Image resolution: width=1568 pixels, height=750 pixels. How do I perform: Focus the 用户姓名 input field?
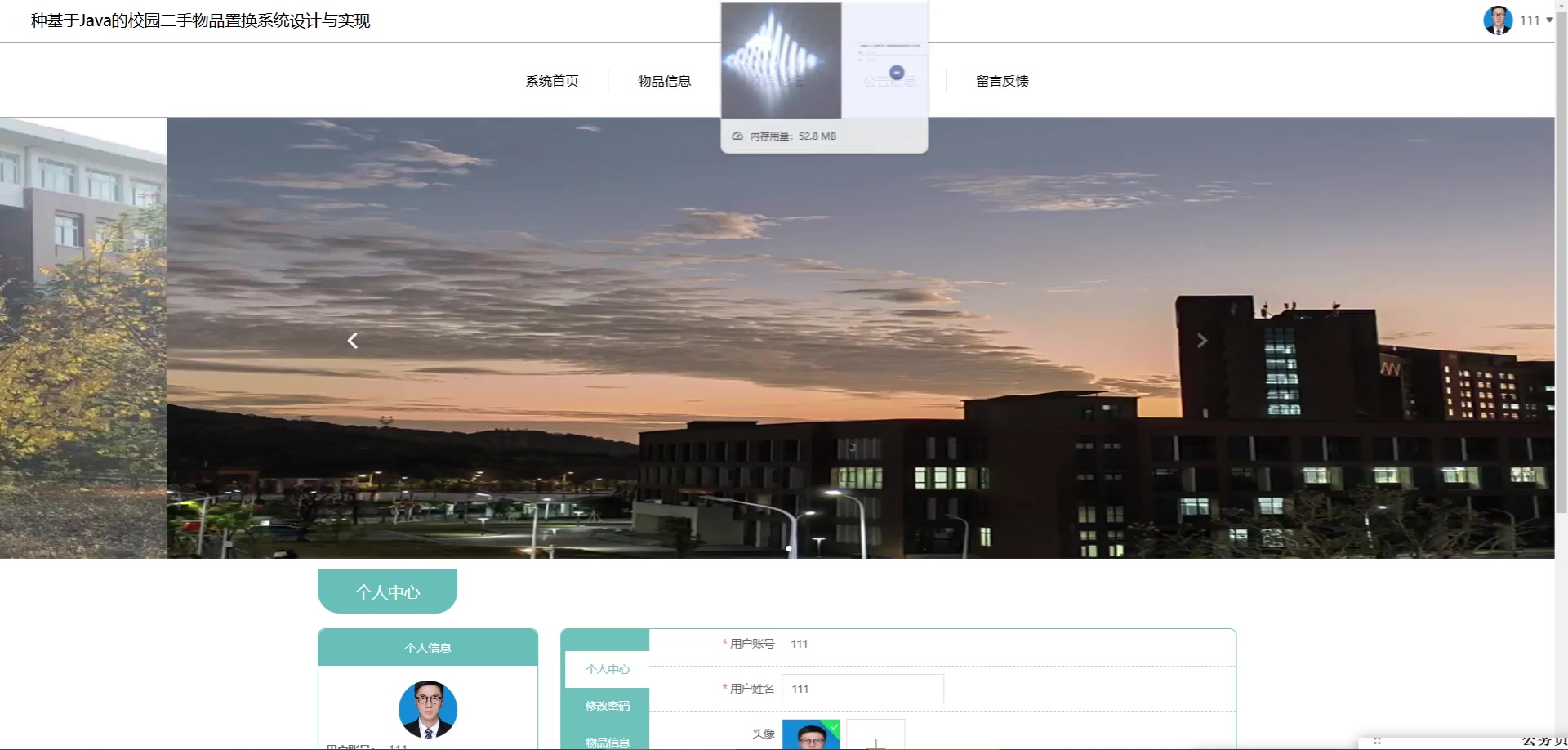pyautogui.click(x=862, y=689)
